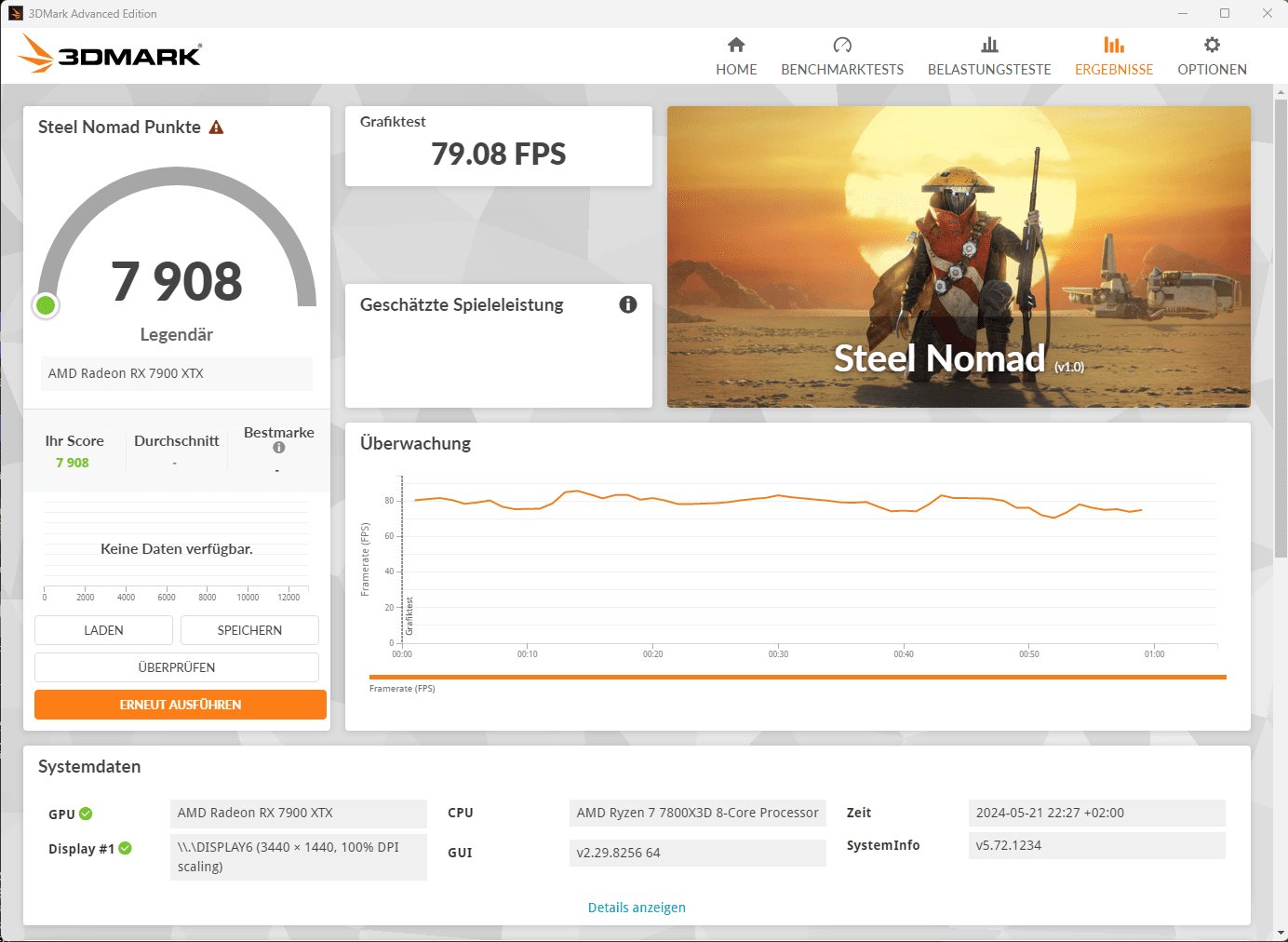Click the Belastungsteste bar chart icon
The height and width of the screenshot is (942, 1288).
pyautogui.click(x=989, y=45)
